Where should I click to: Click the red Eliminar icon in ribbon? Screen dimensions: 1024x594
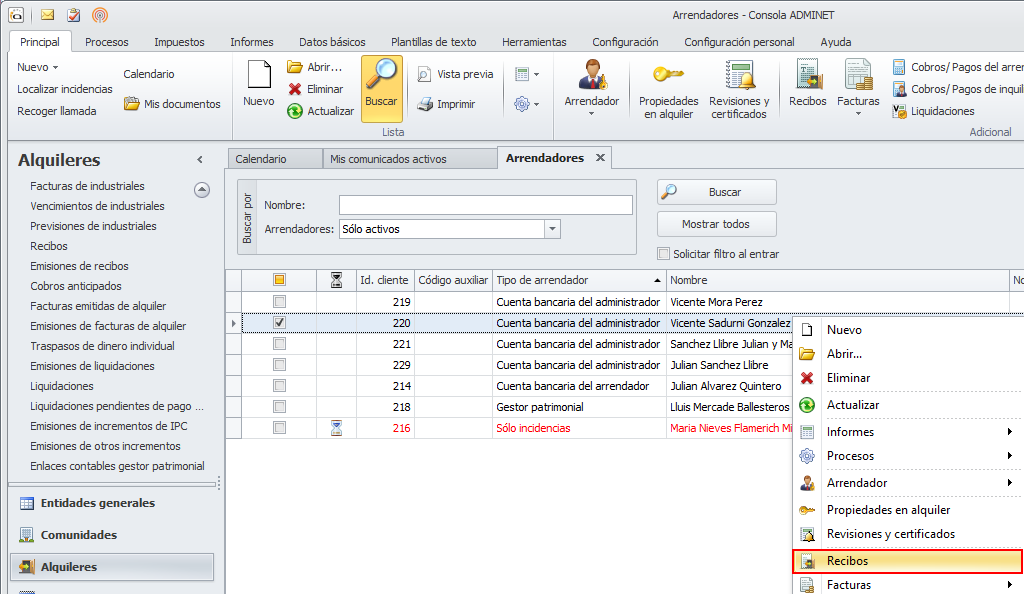(x=295, y=89)
